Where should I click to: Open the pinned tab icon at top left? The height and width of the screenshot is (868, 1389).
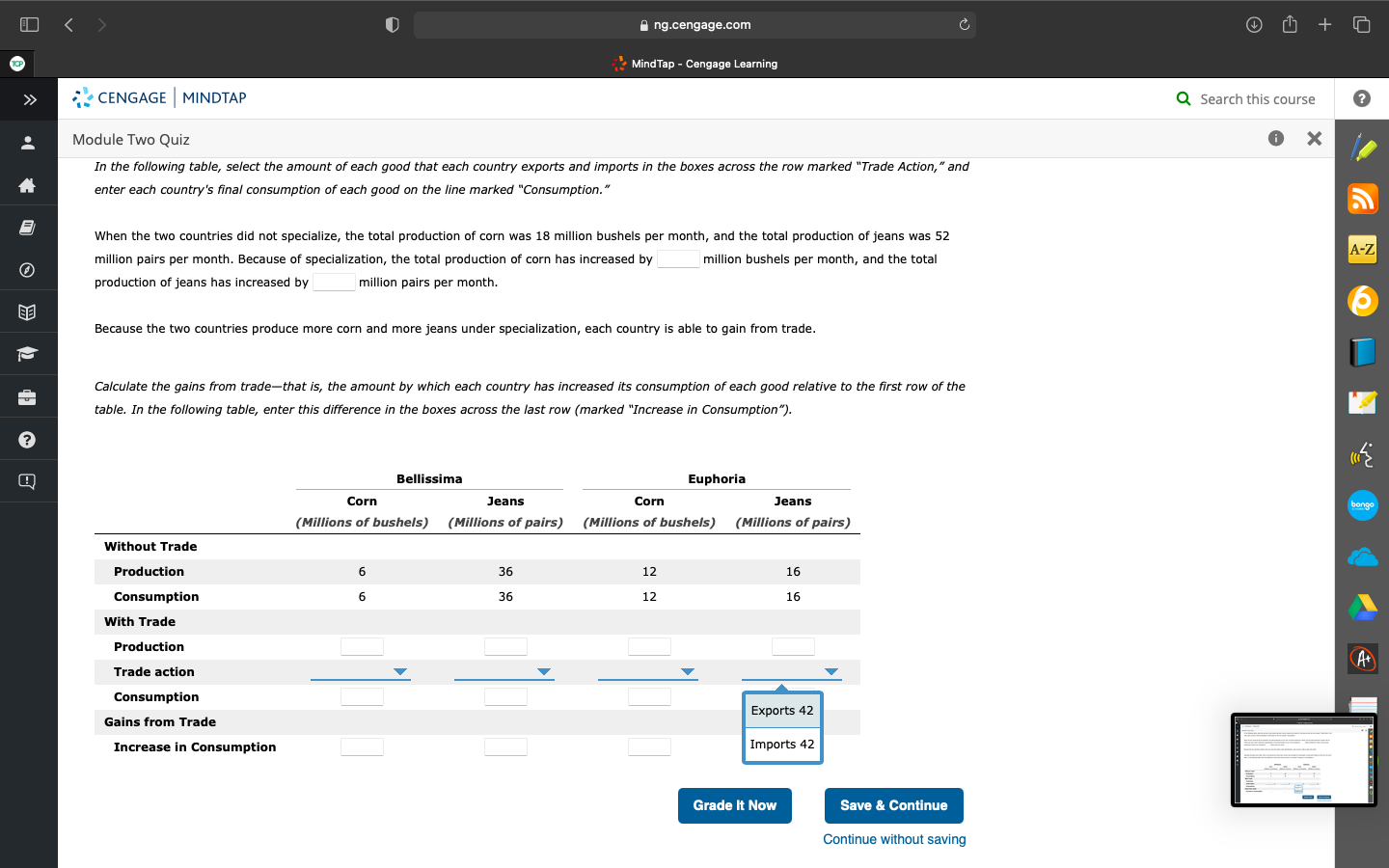coord(16,64)
